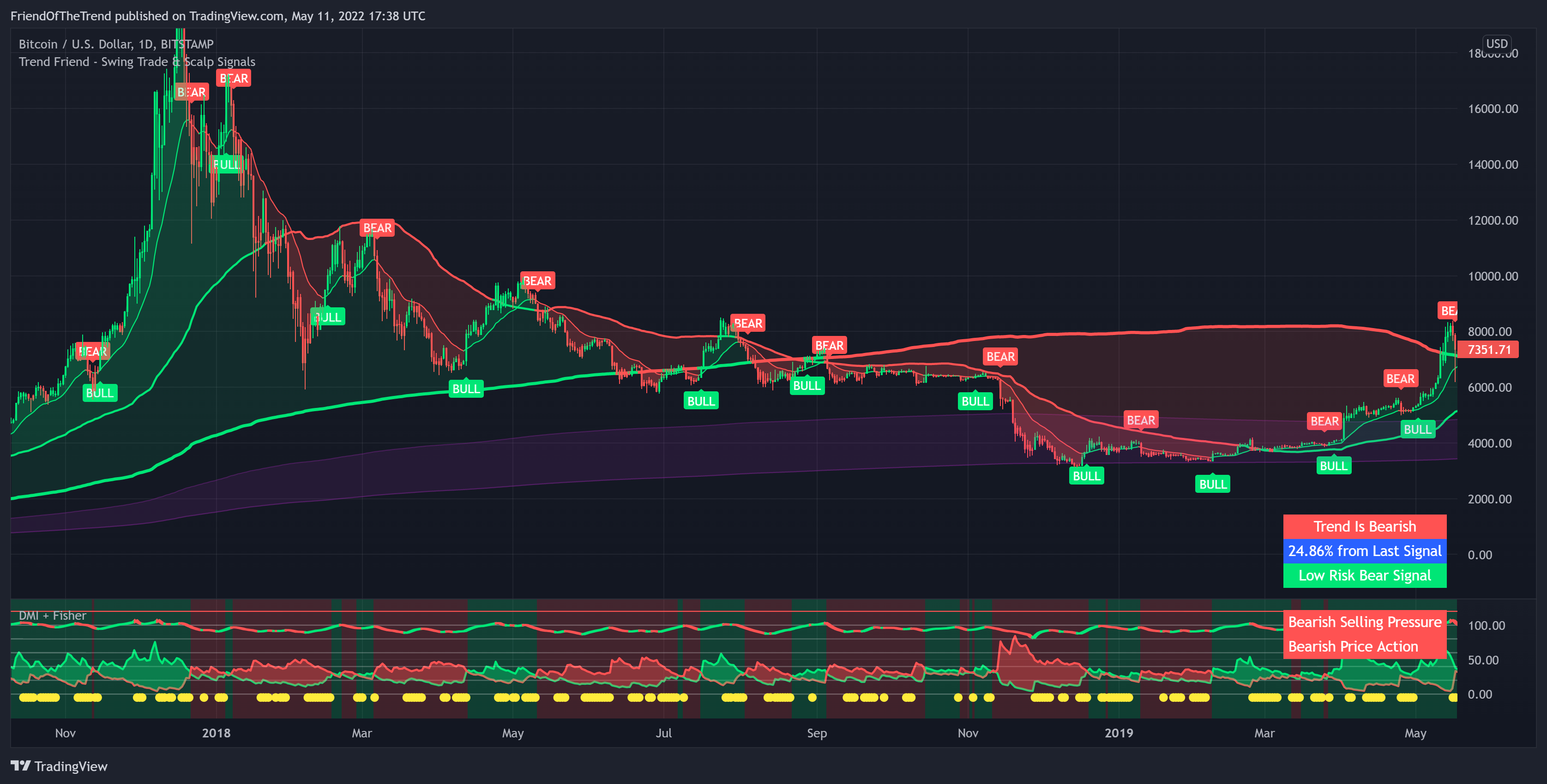The width and height of the screenshot is (1547, 784).
Task: Click the 'Trend Friend - Swing Trade & Scalp Signals' legend
Action: [x=137, y=62]
